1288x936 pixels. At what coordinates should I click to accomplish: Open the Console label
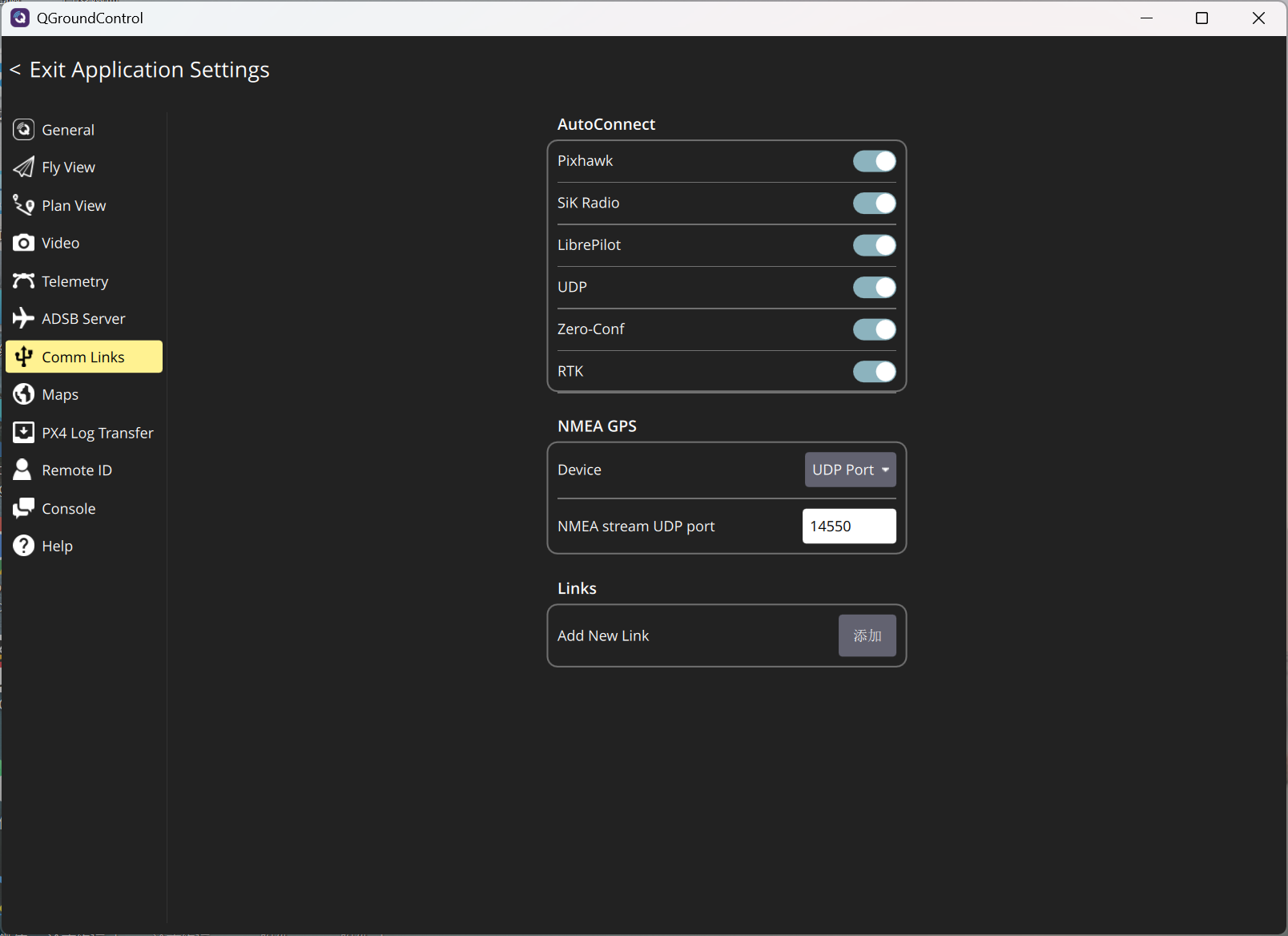coord(69,509)
